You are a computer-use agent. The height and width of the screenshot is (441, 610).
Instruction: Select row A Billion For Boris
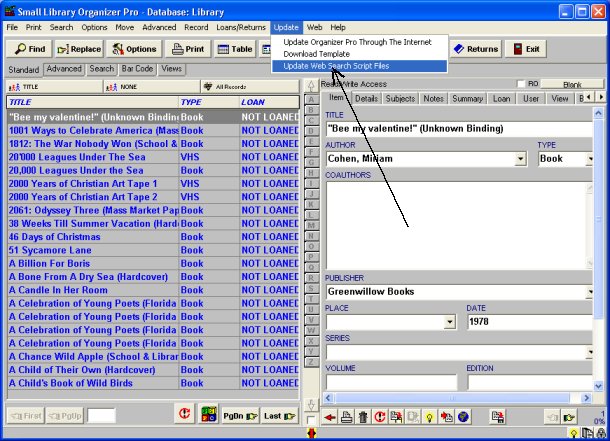pyautogui.click(x=153, y=263)
